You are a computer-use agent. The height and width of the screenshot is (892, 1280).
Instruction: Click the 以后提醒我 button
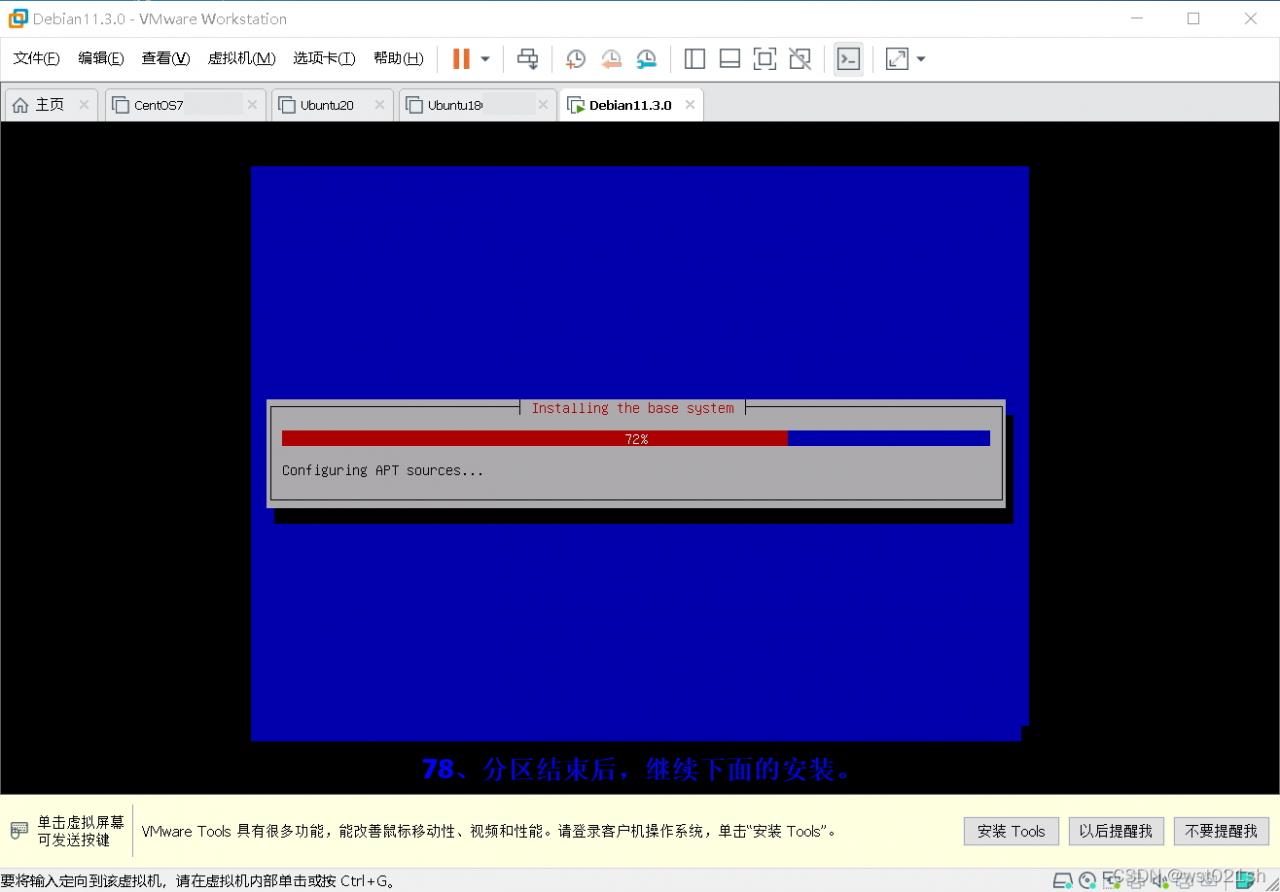[1116, 831]
